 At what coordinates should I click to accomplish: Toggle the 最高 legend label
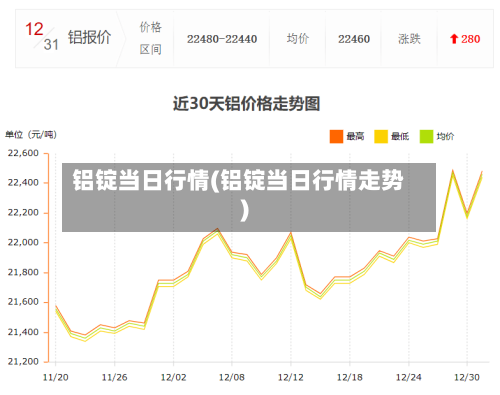pos(355,136)
